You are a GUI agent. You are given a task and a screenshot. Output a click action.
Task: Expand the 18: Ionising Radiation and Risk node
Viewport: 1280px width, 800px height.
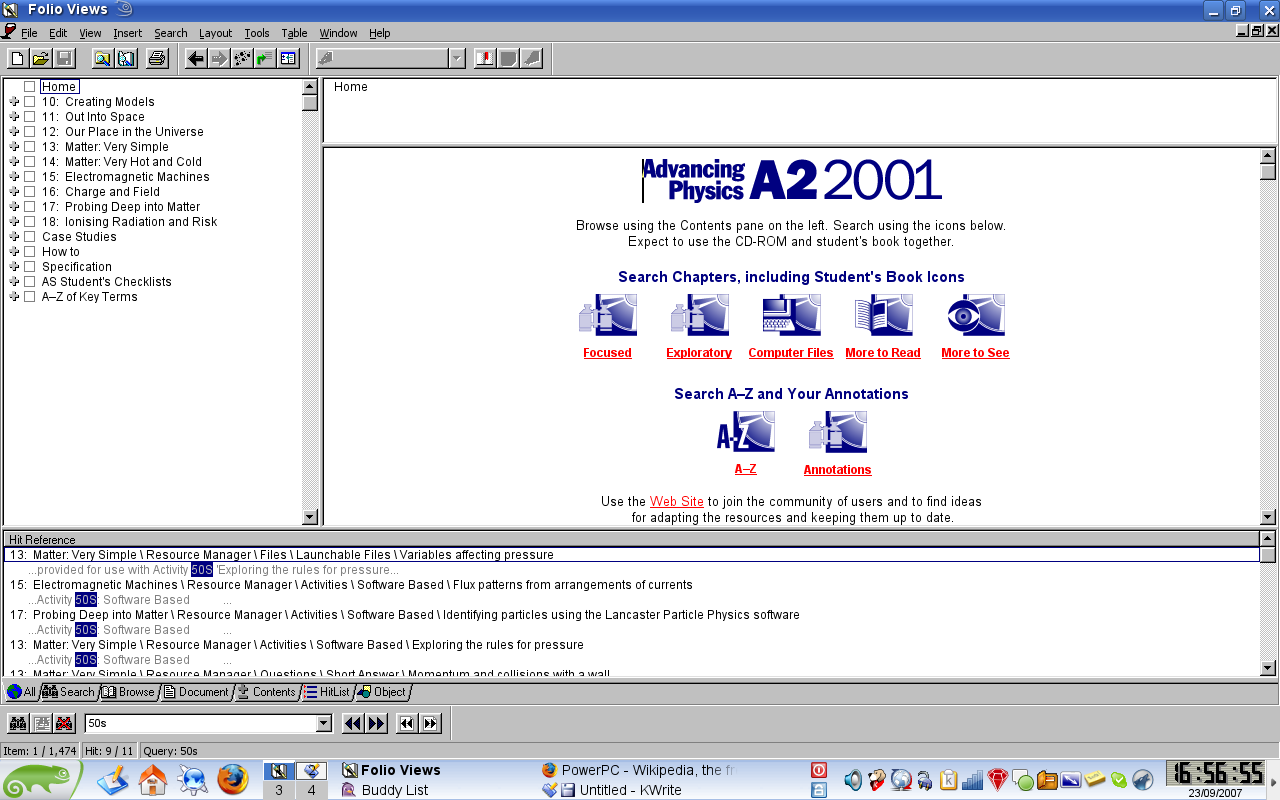[x=14, y=222]
